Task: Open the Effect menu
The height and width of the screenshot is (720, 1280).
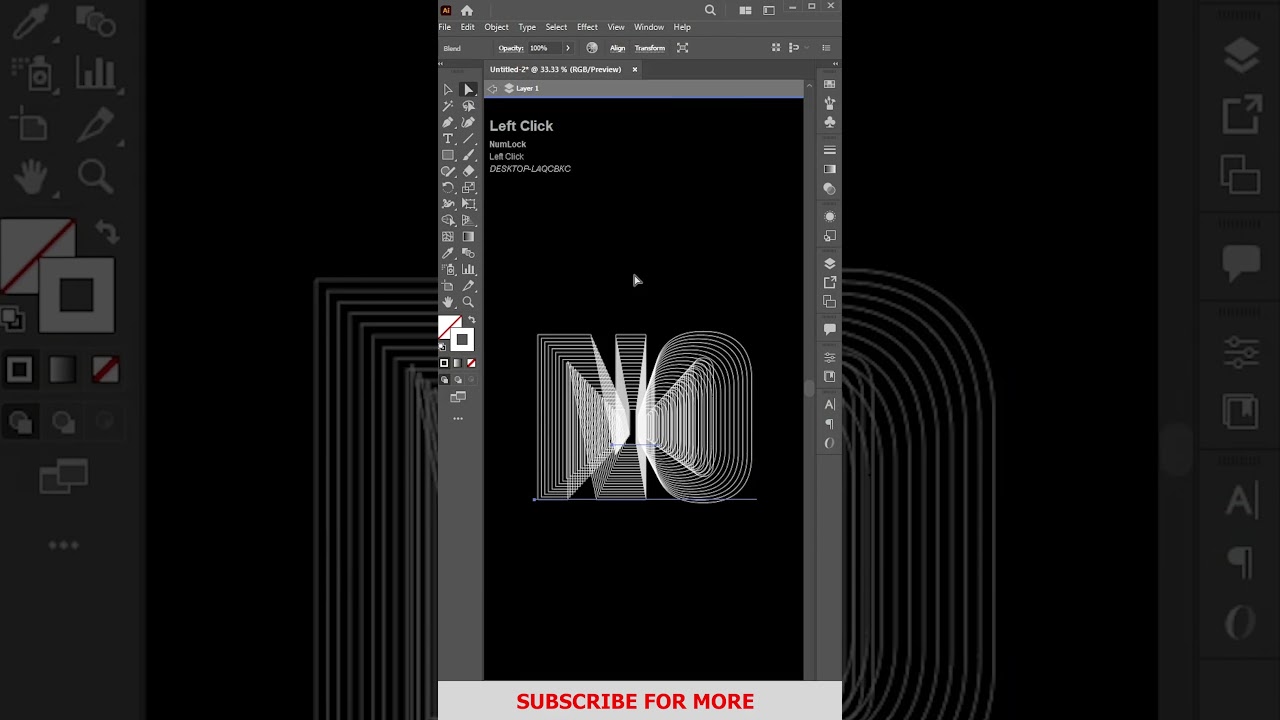Action: tap(587, 27)
